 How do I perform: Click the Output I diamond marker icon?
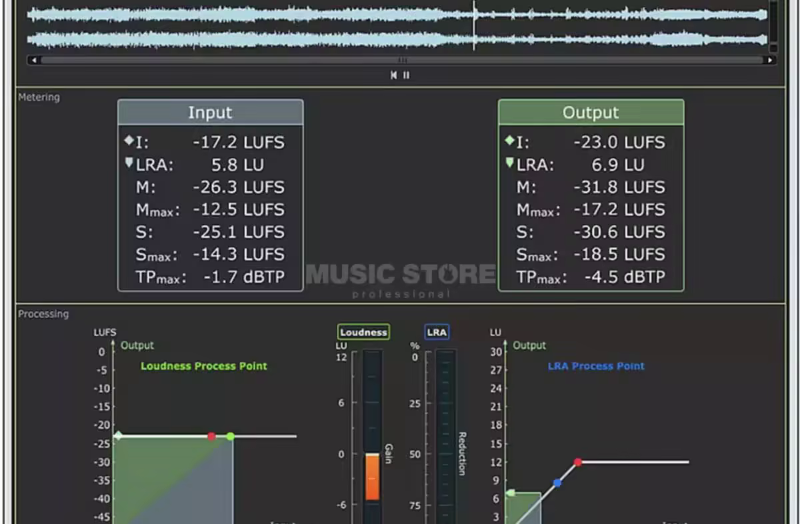tap(509, 141)
